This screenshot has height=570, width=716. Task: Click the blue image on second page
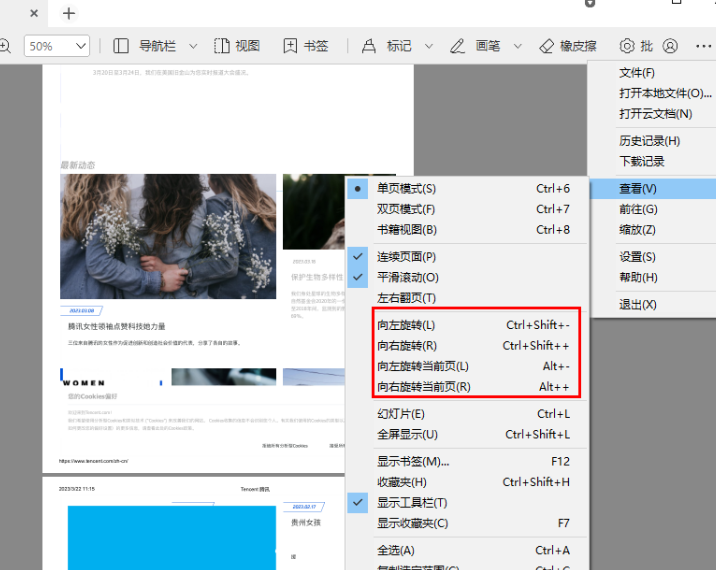[x=172, y=538]
